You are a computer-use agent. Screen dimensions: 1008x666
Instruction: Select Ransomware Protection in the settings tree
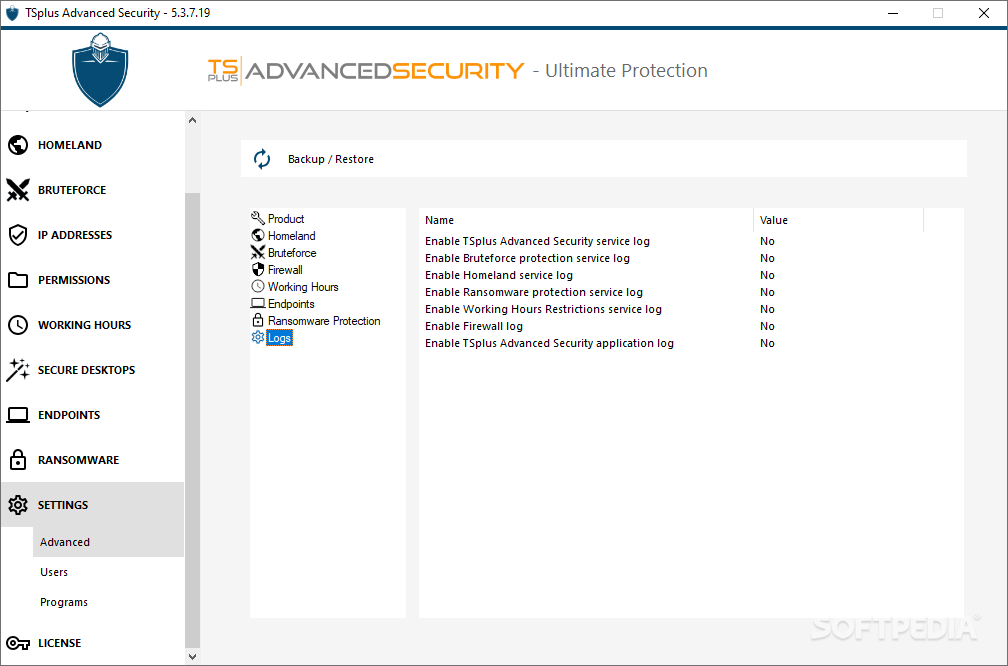324,321
